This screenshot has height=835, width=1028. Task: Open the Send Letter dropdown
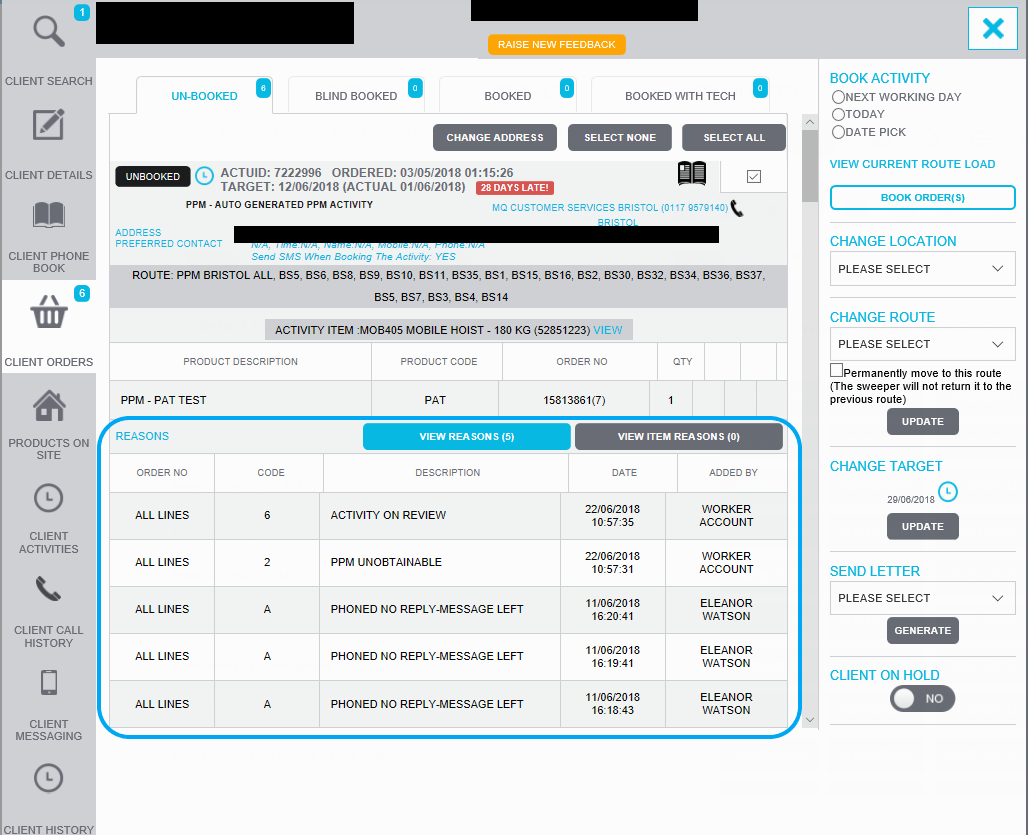[921, 597]
